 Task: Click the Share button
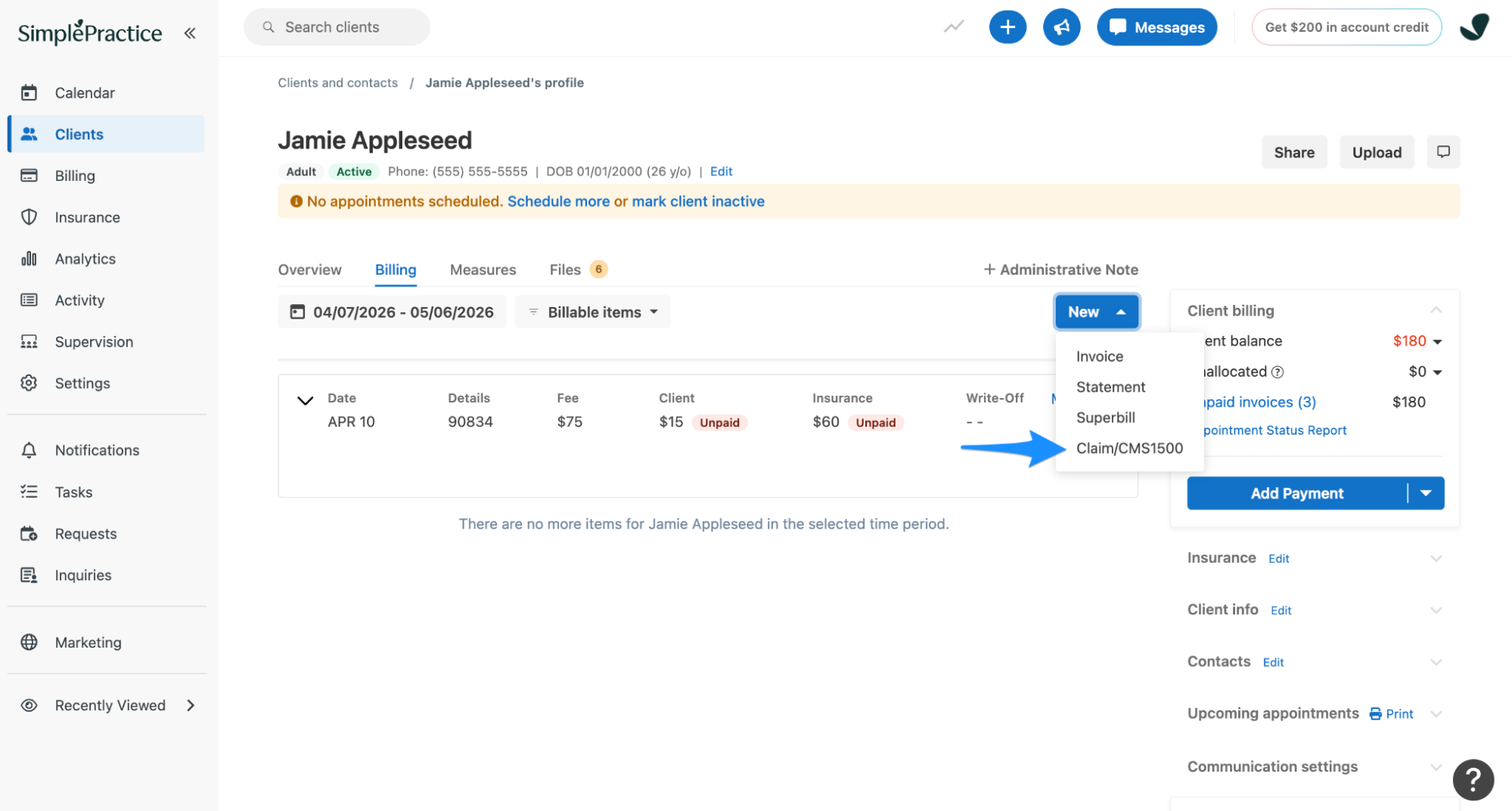point(1294,152)
